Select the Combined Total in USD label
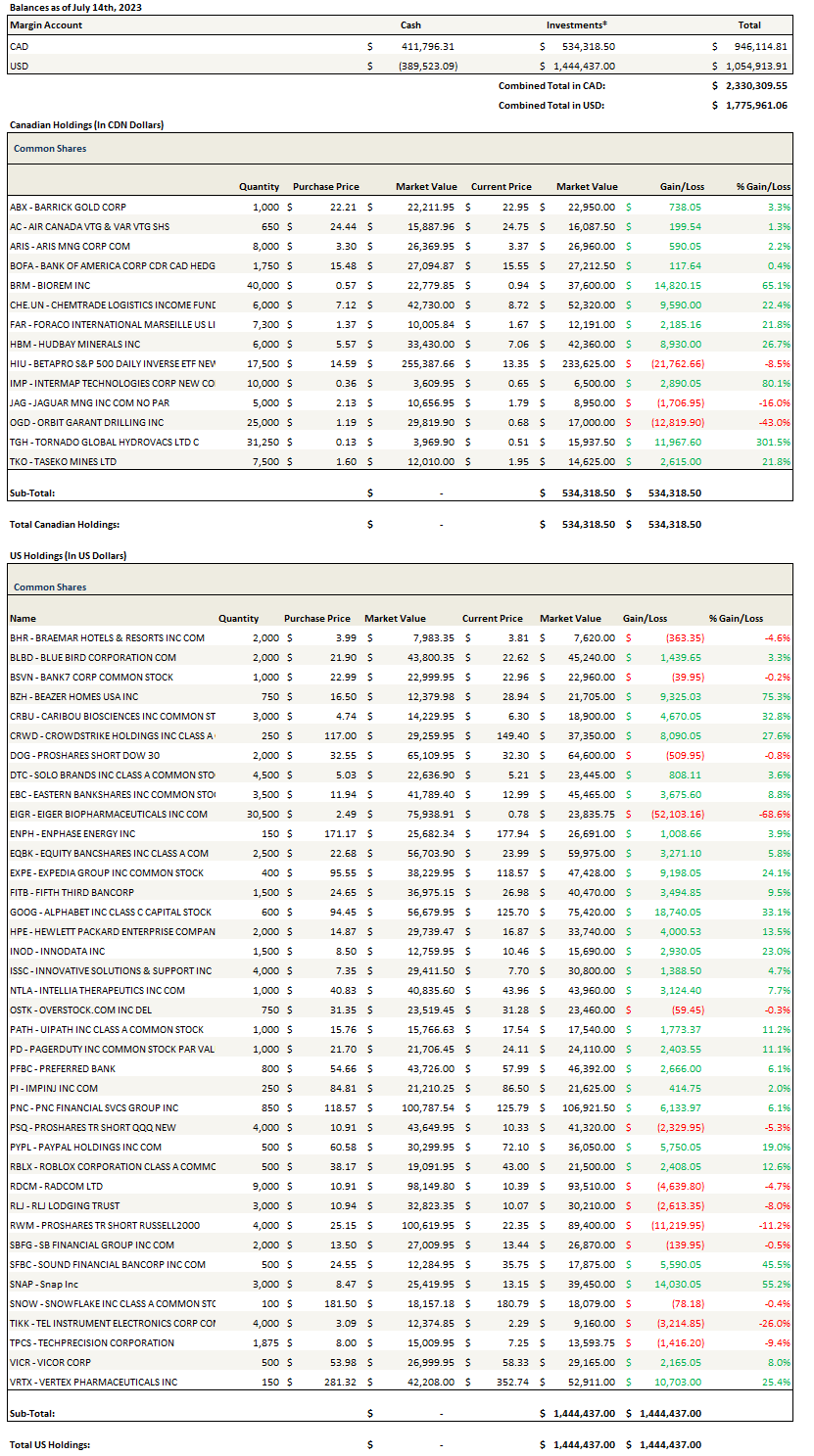Image resolution: width=814 pixels, height=1456 pixels. [551, 106]
